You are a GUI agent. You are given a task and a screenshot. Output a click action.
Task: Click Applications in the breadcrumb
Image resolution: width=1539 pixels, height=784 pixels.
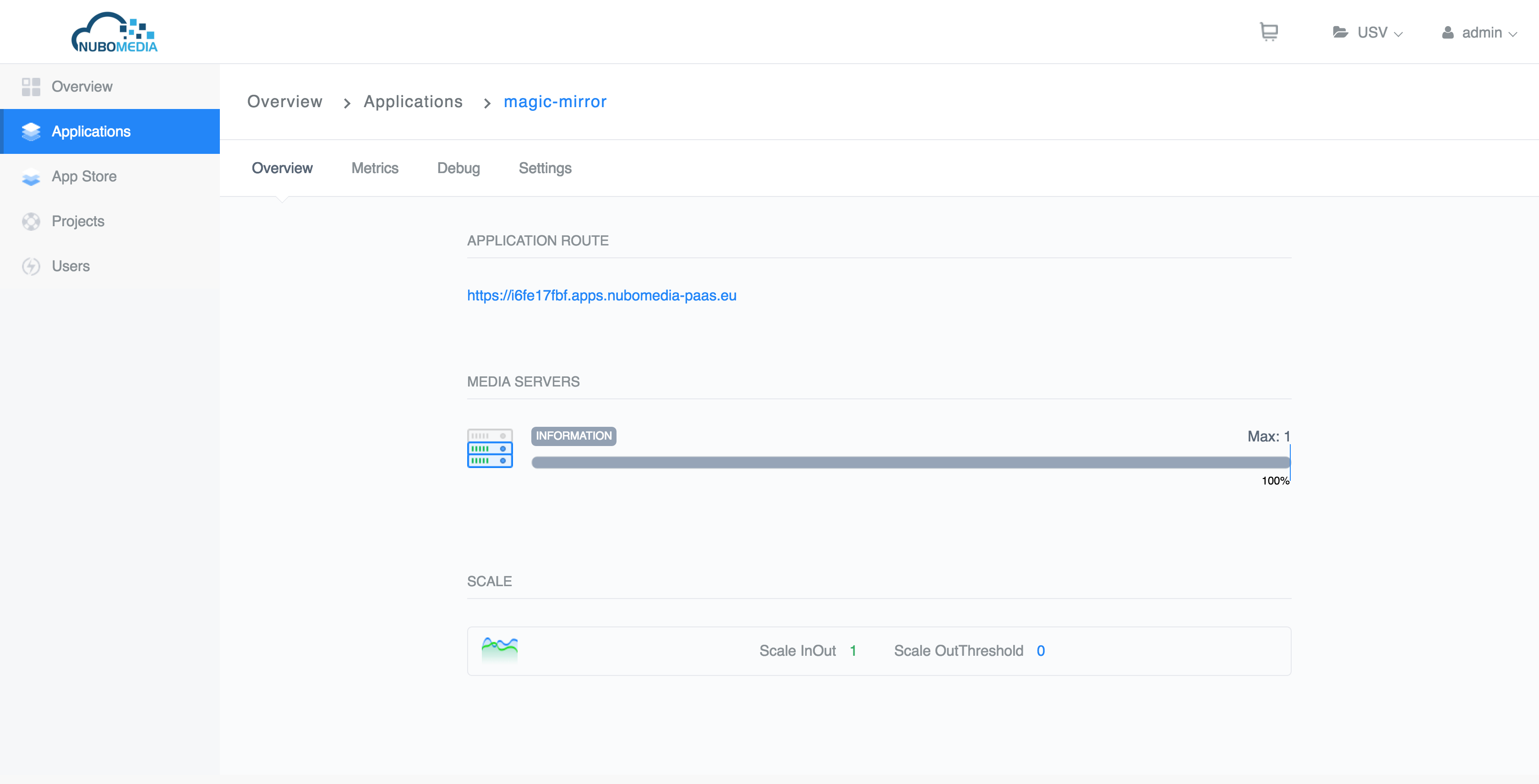click(x=413, y=102)
